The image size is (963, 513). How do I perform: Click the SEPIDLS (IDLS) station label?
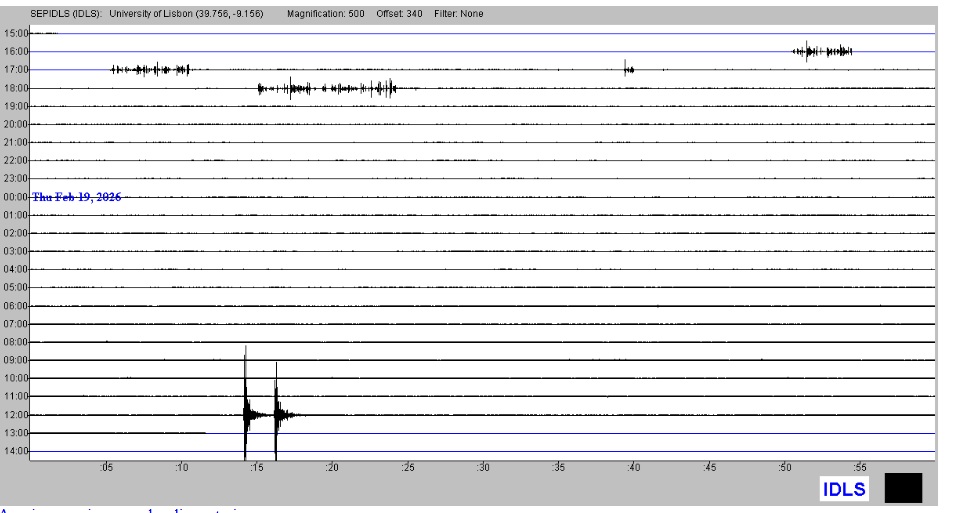pos(66,14)
